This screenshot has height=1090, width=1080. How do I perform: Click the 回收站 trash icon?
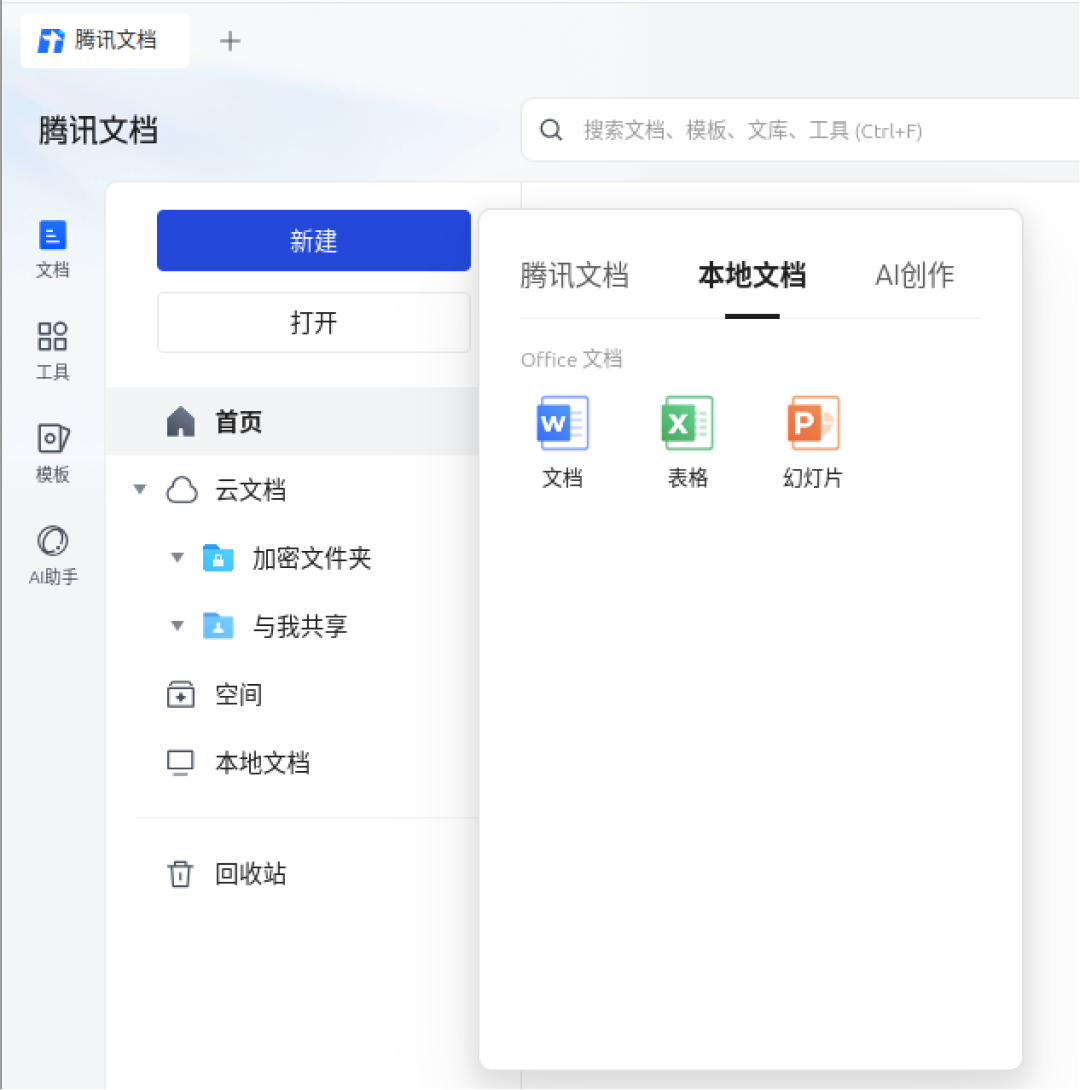point(180,874)
